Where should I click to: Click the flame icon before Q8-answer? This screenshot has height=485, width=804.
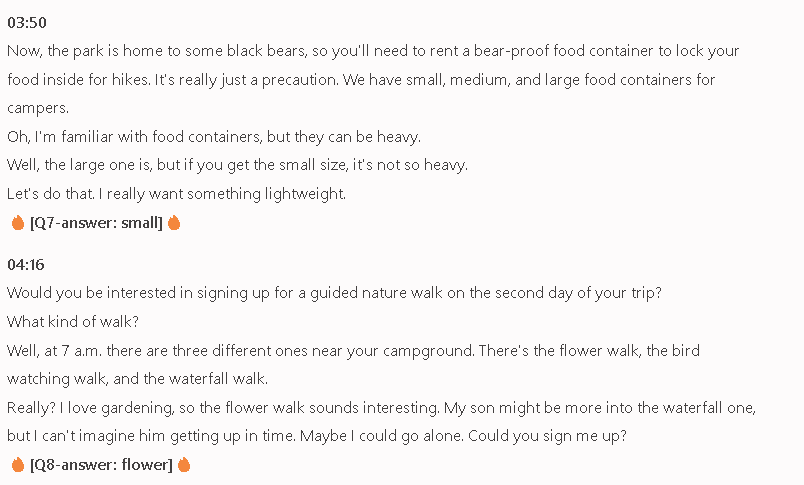click(18, 464)
